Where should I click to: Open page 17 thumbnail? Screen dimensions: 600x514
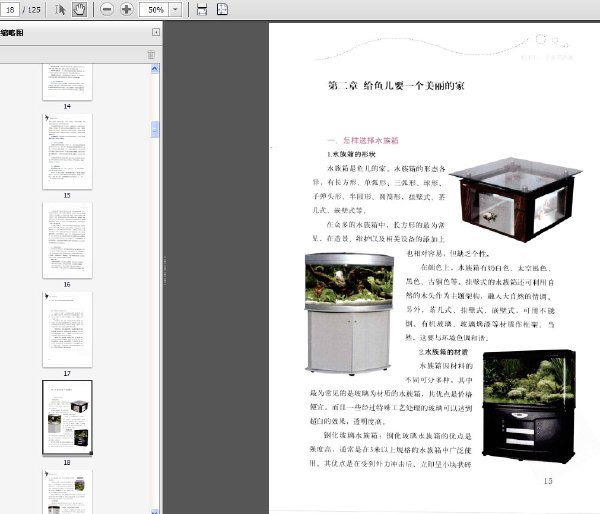[67, 330]
